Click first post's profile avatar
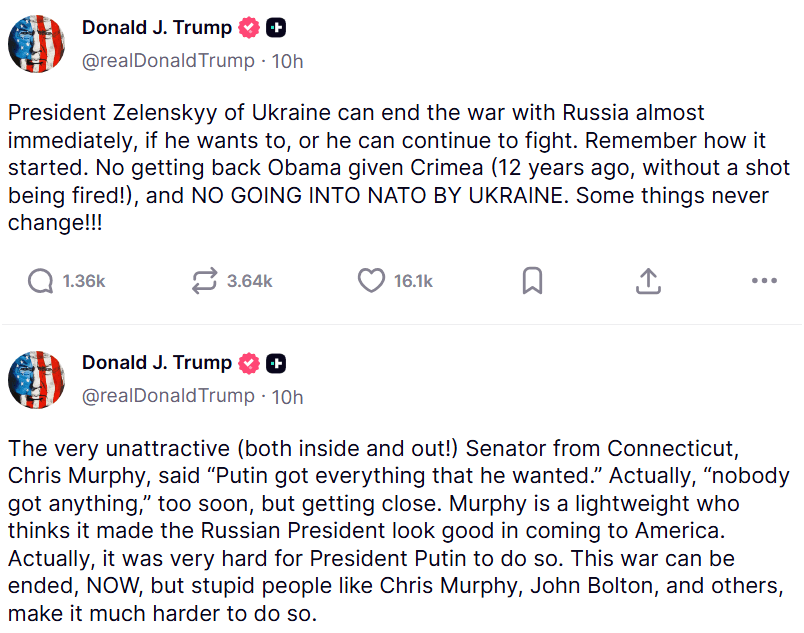804x633 pixels. pyautogui.click(x=37, y=44)
